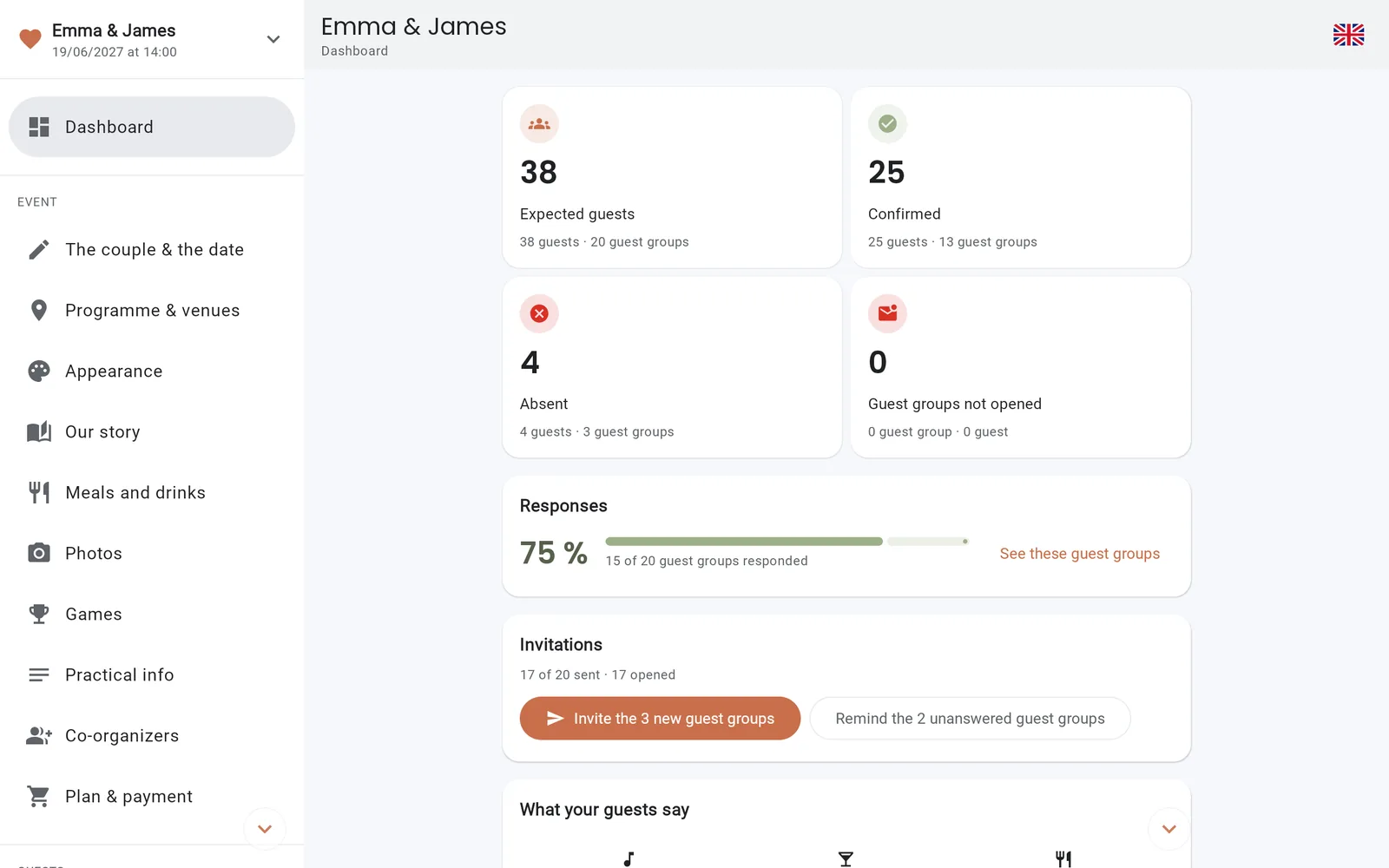Click the main content scroll-down chevron button
Viewport: 1389px width, 868px height.
(x=1168, y=829)
